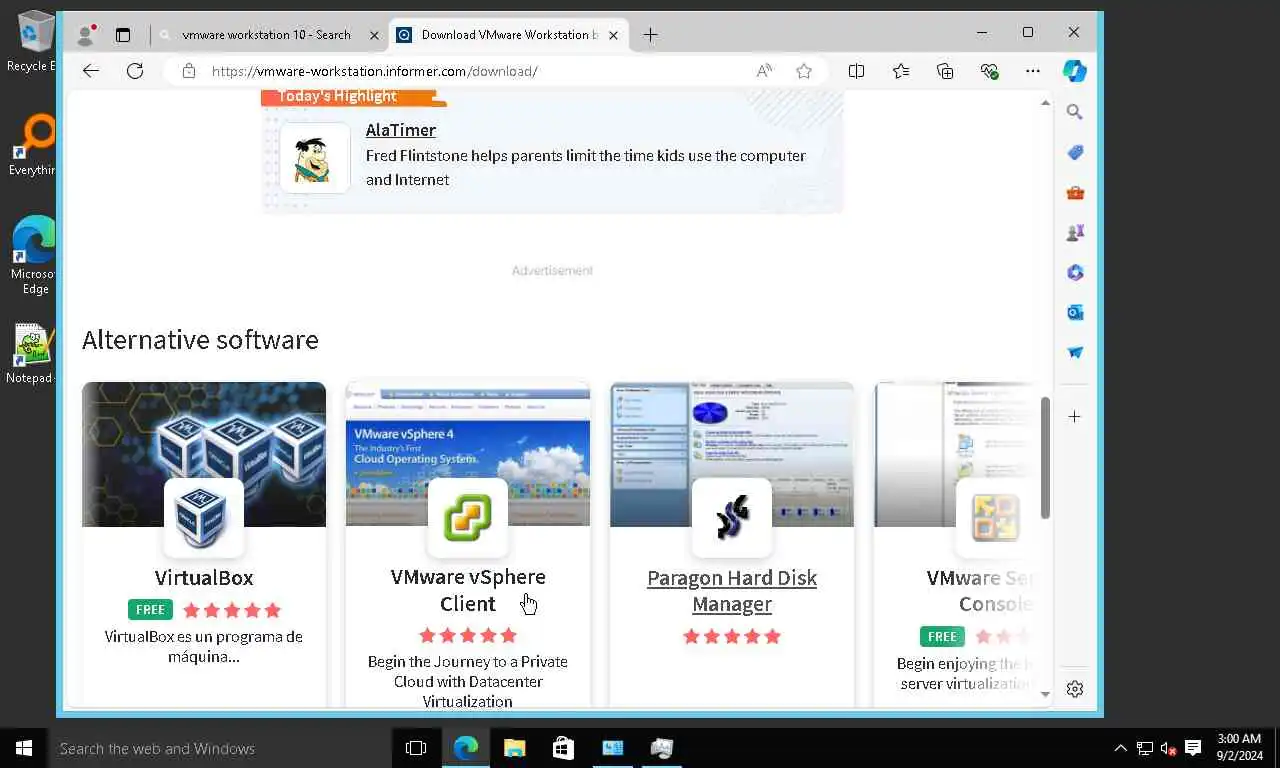
Task: Open the sidebar Tools briefcase icon
Action: click(1075, 192)
